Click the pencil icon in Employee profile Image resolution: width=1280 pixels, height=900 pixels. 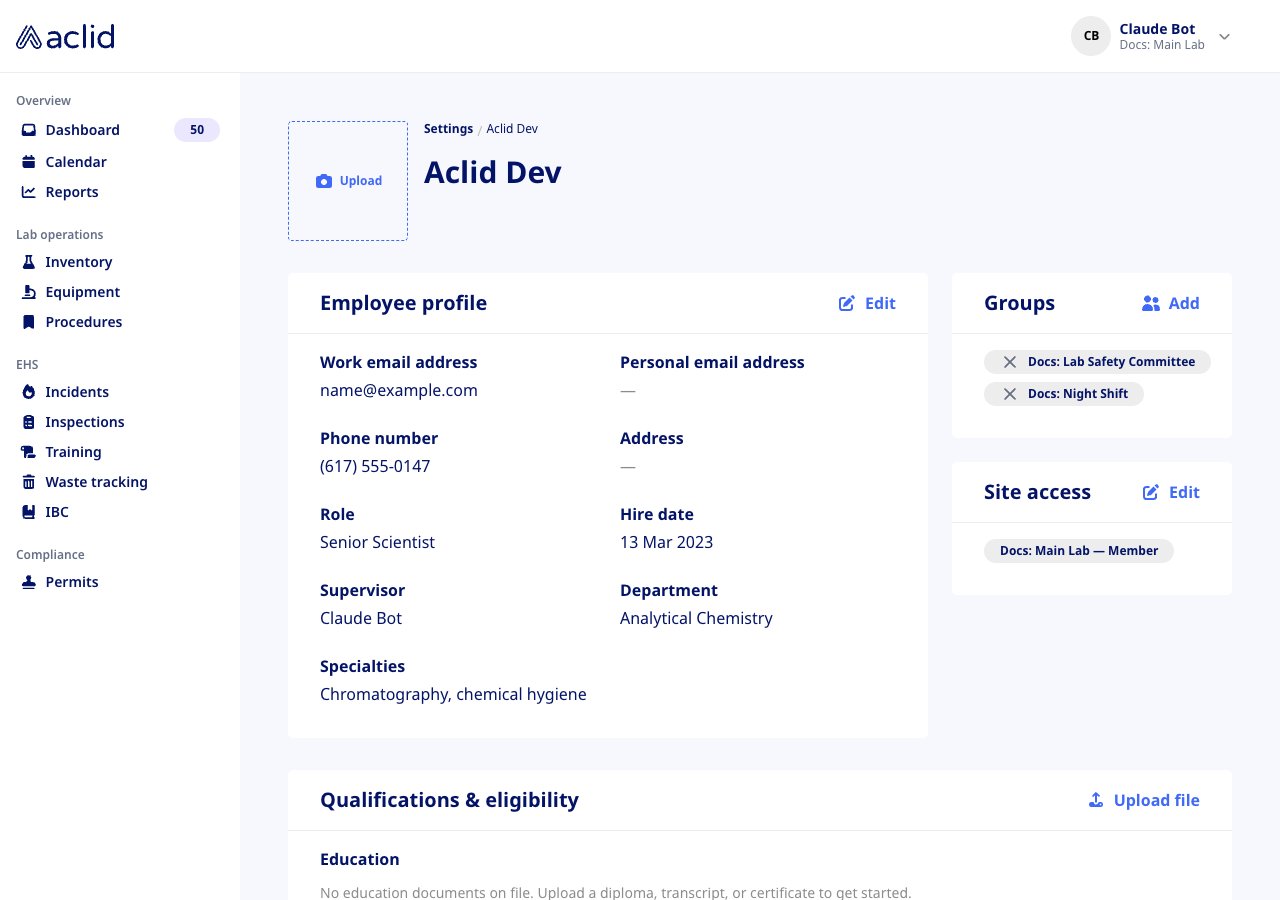[847, 303]
